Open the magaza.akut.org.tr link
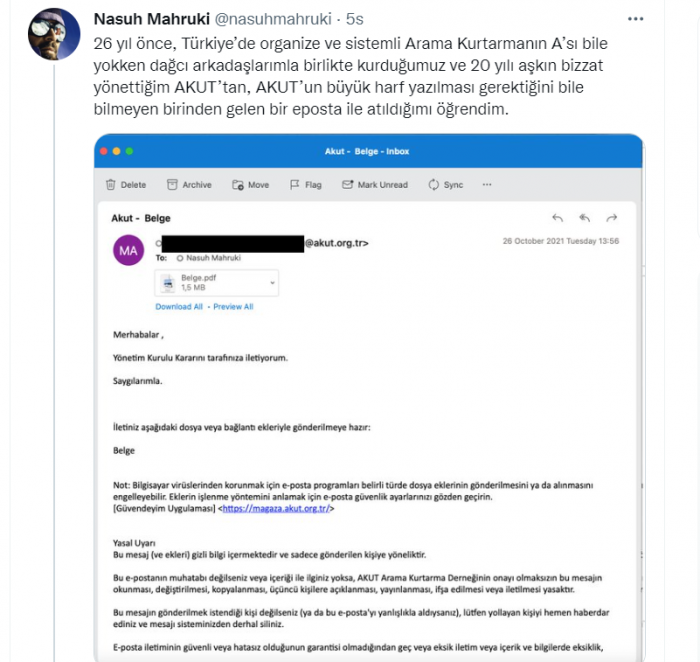The height and width of the screenshot is (662, 700). point(275,509)
